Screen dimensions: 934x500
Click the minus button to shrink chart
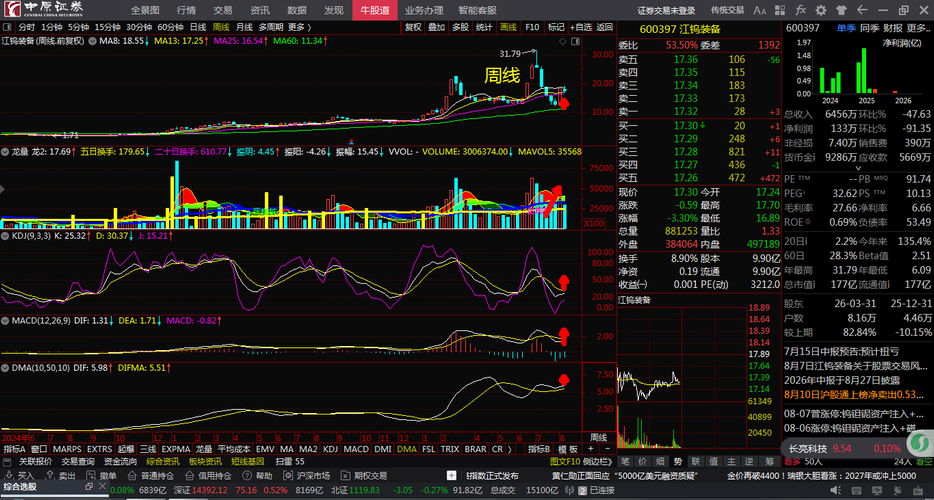pos(607,449)
